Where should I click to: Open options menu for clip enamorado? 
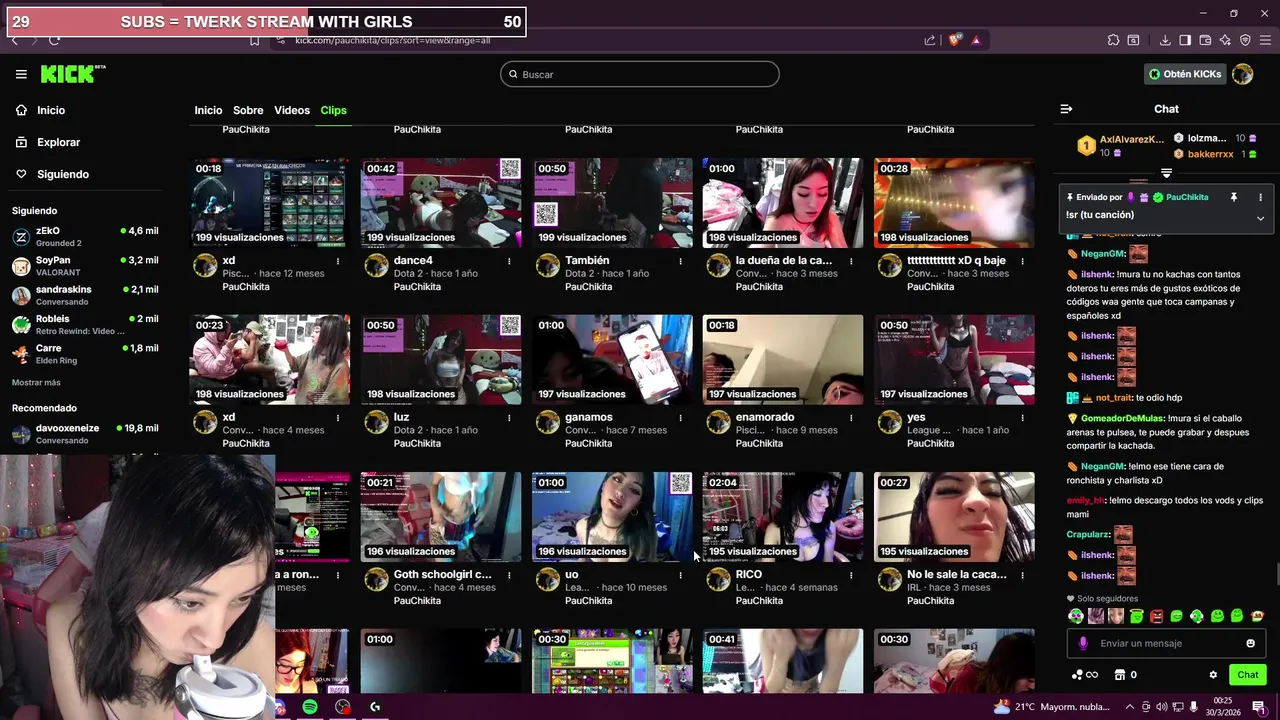coord(851,418)
